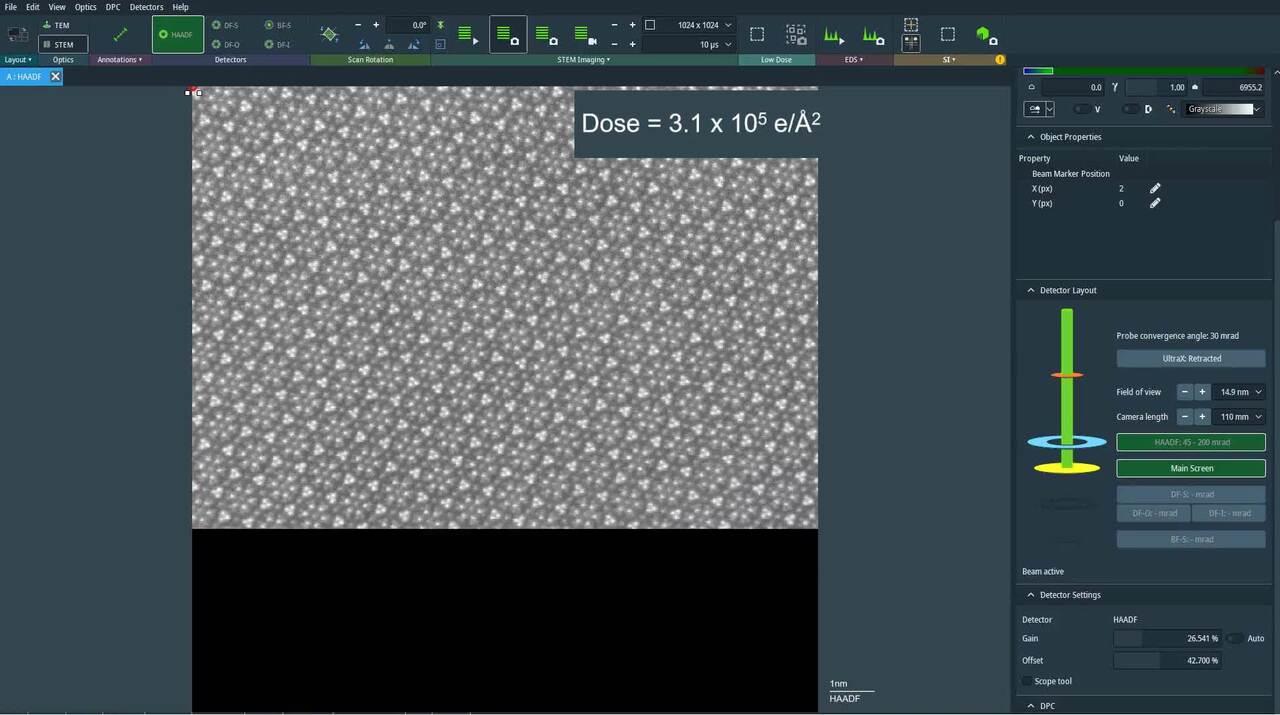Adjust the Gain slider at 26.541 %
The height and width of the screenshot is (715, 1280).
[x=1167, y=638]
